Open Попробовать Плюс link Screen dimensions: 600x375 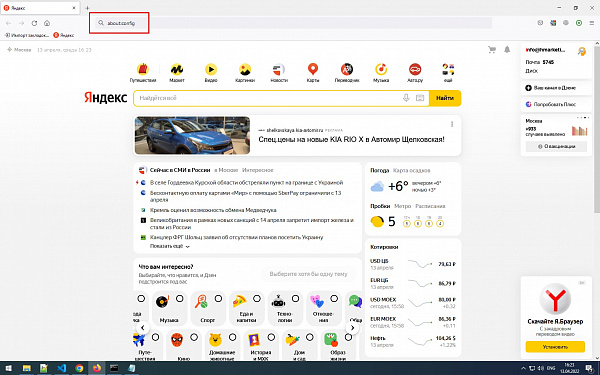tap(554, 104)
